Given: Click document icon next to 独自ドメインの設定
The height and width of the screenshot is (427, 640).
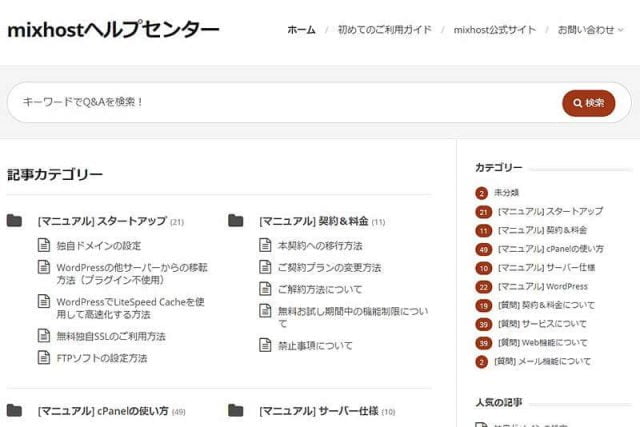Looking at the screenshot, I should (x=44, y=245).
